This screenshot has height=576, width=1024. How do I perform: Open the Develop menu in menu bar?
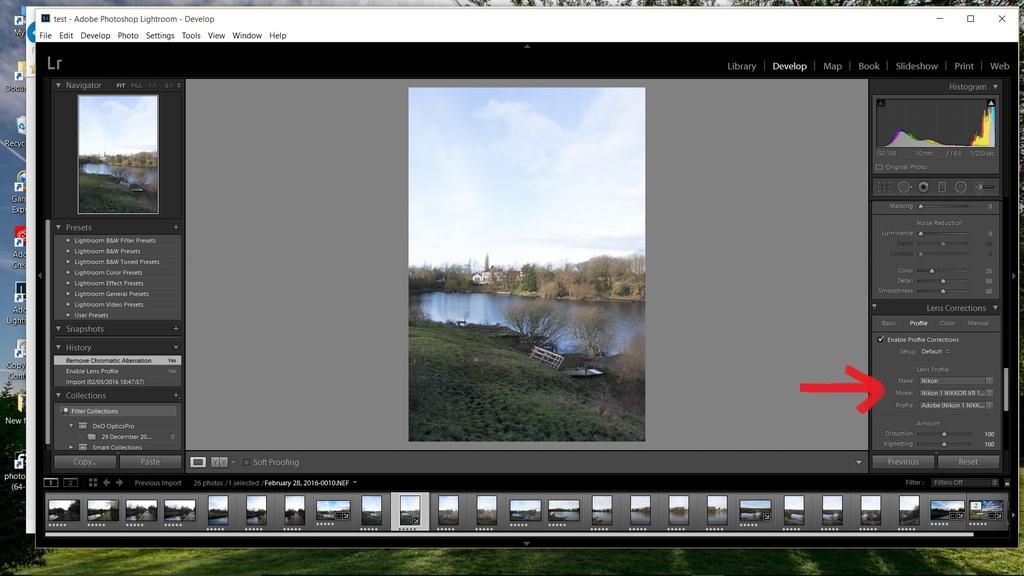point(96,36)
